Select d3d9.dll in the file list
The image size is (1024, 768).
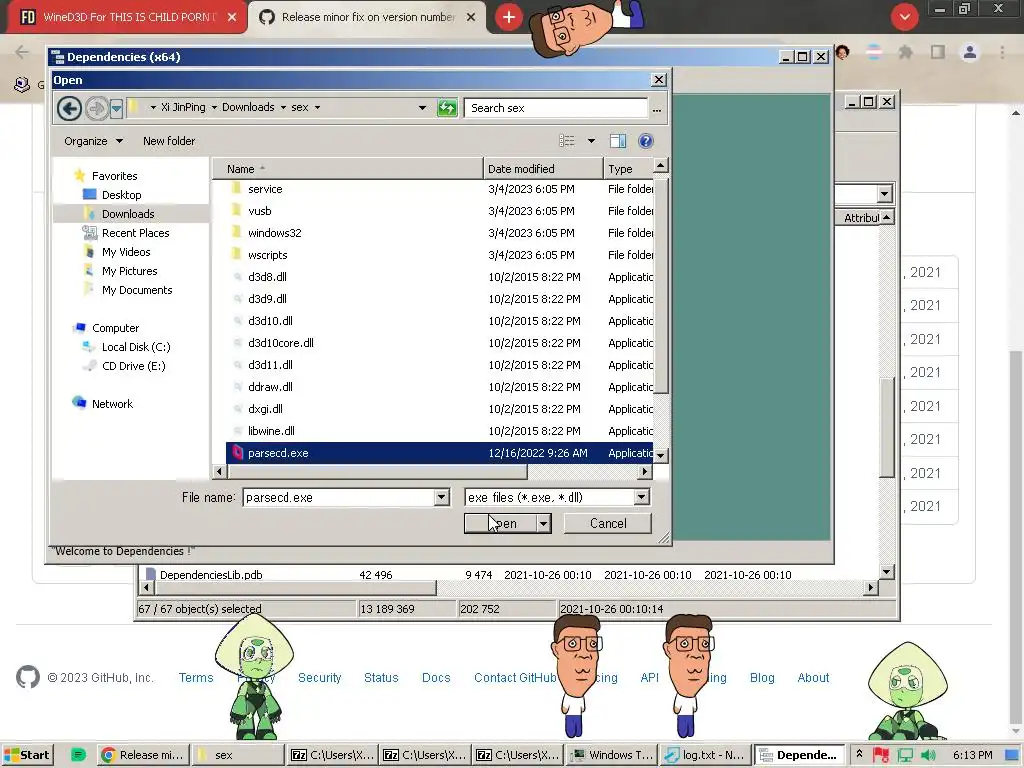(x=267, y=299)
